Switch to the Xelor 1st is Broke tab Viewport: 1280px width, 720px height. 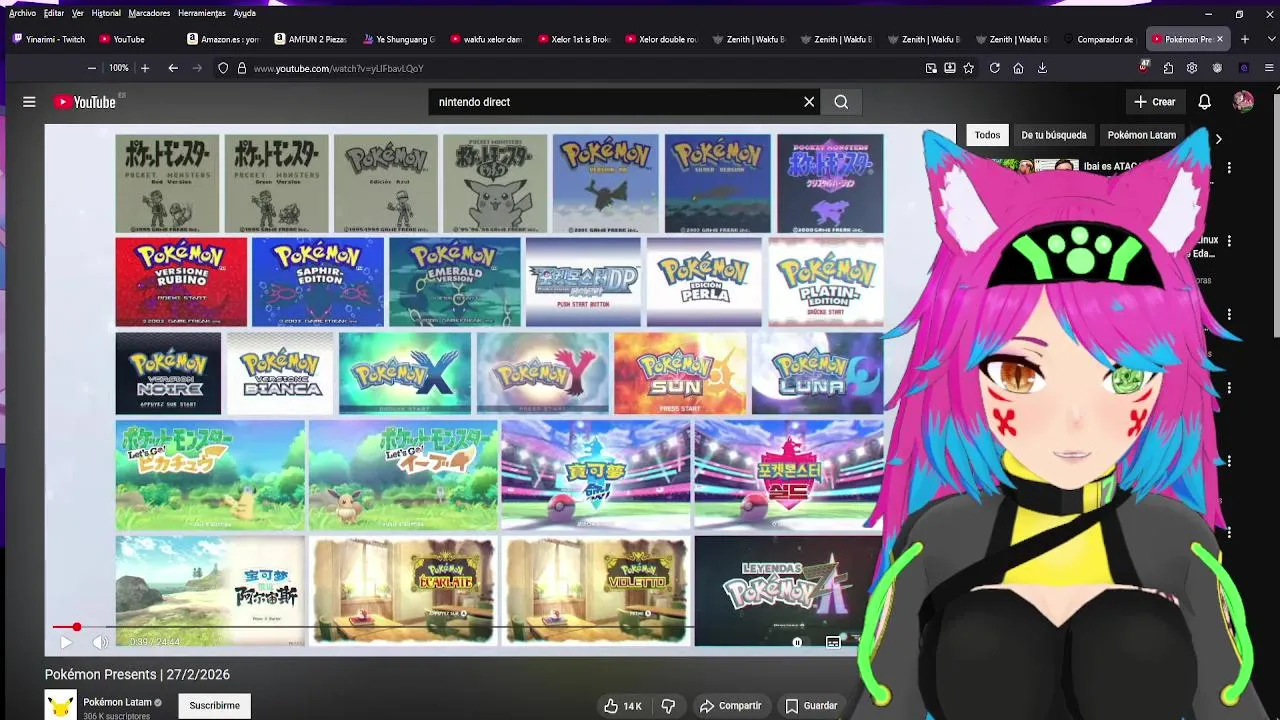point(575,39)
